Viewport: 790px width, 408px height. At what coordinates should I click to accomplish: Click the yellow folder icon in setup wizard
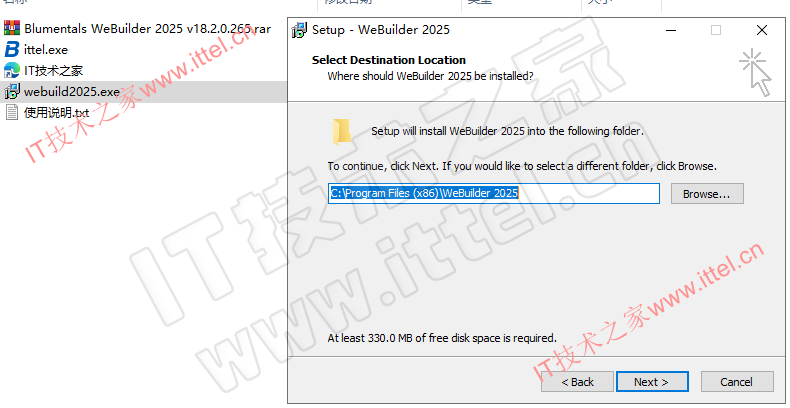click(x=342, y=132)
